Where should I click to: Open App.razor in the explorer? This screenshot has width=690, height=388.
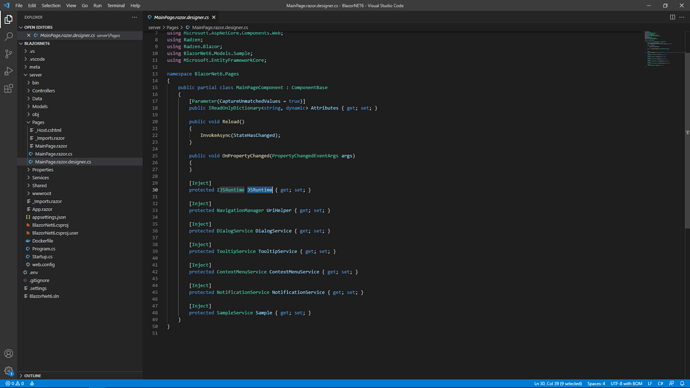pyautogui.click(x=42, y=209)
